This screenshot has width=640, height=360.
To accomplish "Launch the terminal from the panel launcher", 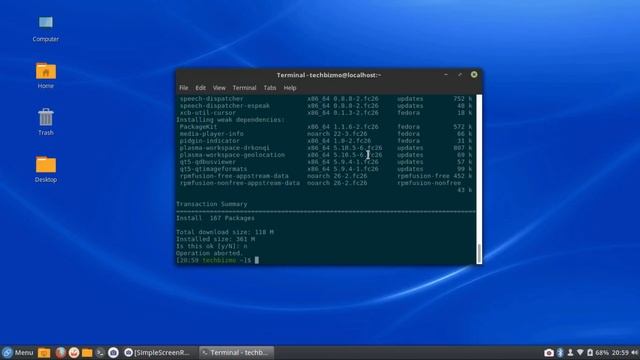I will (100, 353).
